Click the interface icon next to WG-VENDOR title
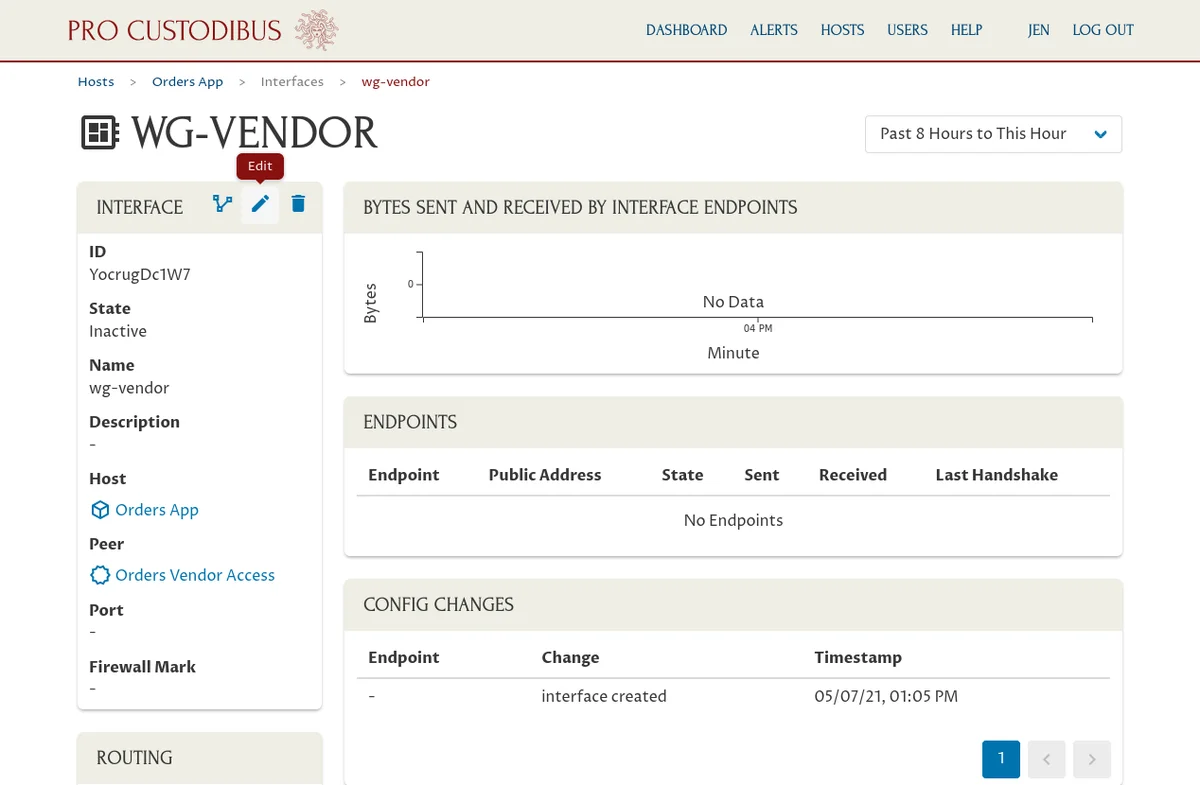 [100, 133]
